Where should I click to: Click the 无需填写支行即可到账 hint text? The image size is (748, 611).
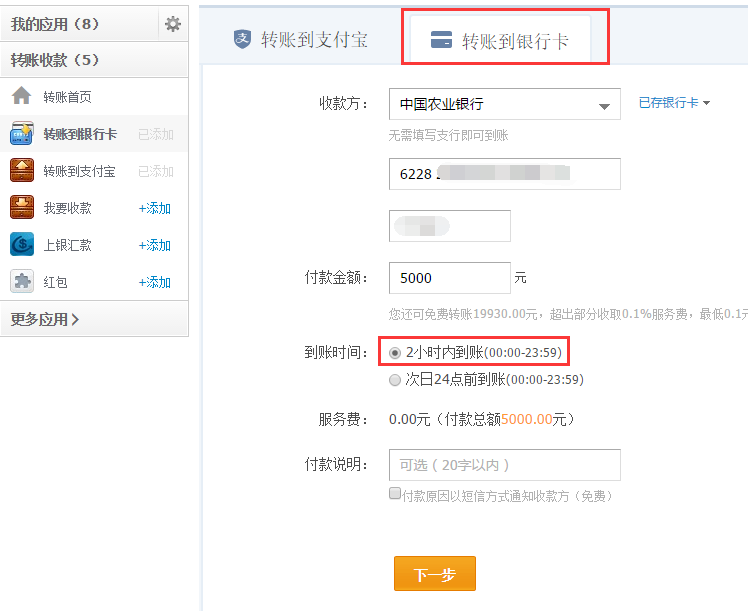(448, 135)
